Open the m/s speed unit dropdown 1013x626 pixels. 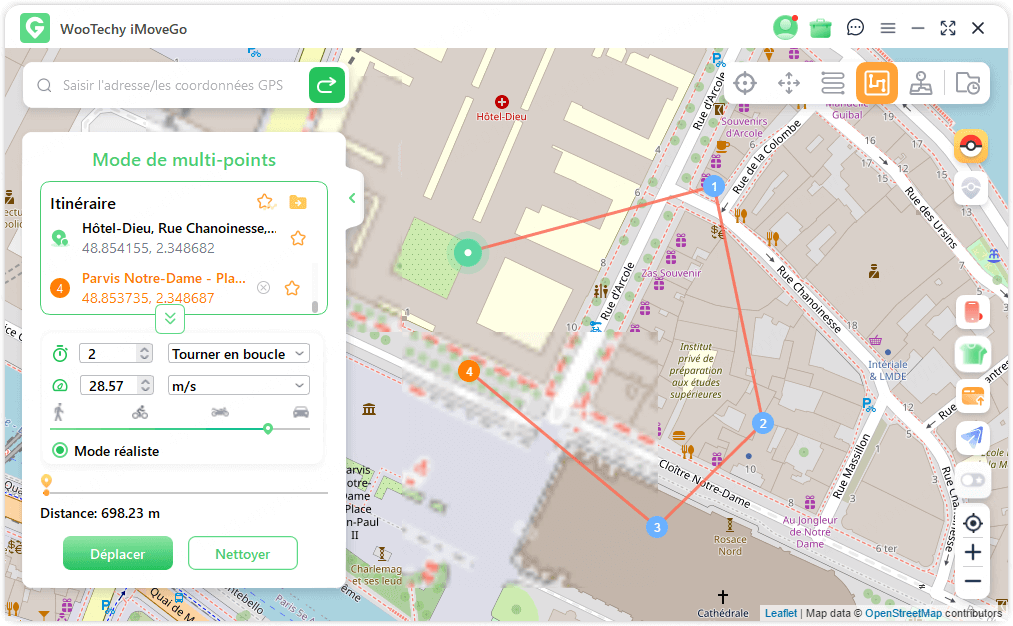[x=239, y=386]
